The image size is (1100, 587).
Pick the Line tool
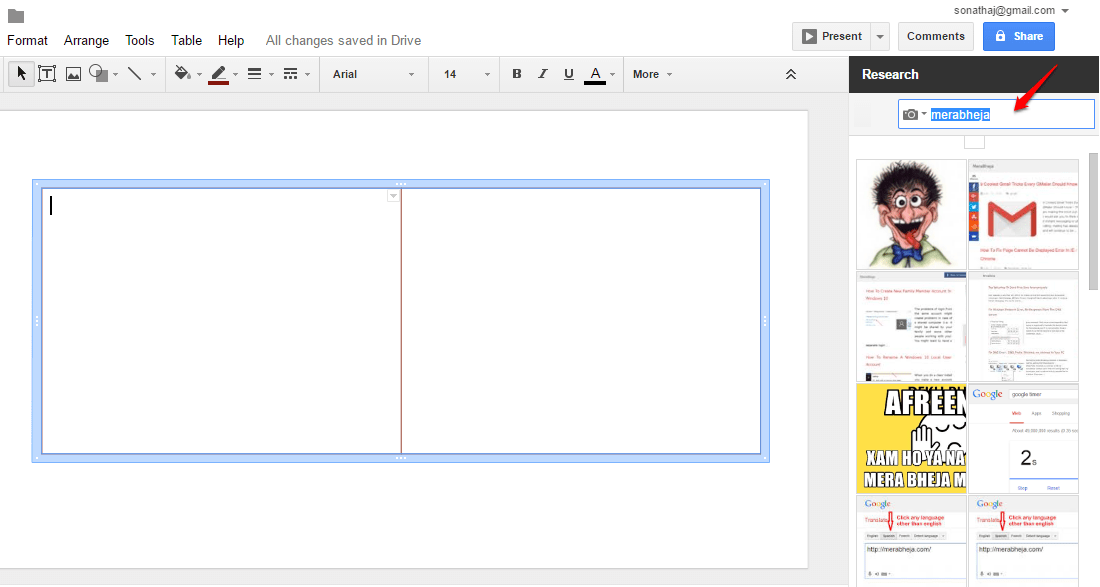pyautogui.click(x=135, y=74)
